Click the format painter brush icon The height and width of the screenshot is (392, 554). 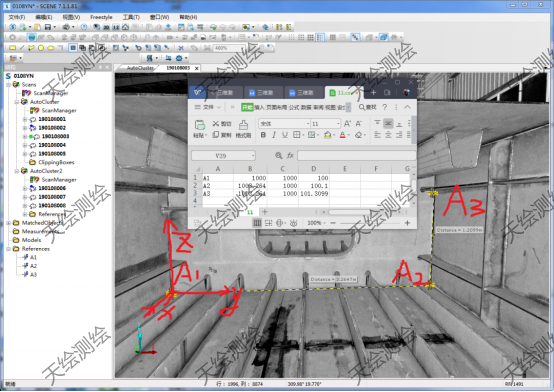(243, 125)
